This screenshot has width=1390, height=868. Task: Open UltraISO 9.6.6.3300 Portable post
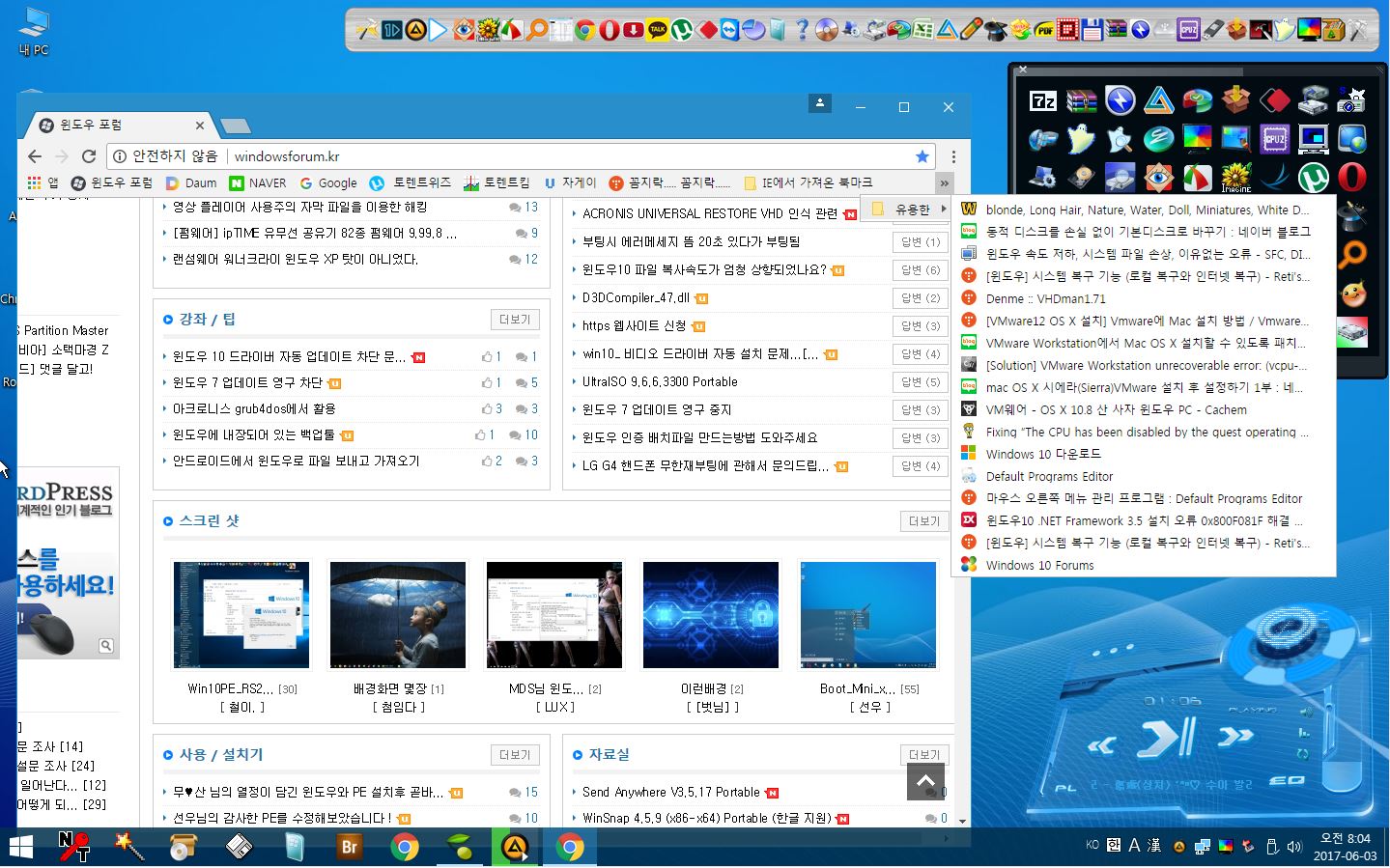click(660, 381)
